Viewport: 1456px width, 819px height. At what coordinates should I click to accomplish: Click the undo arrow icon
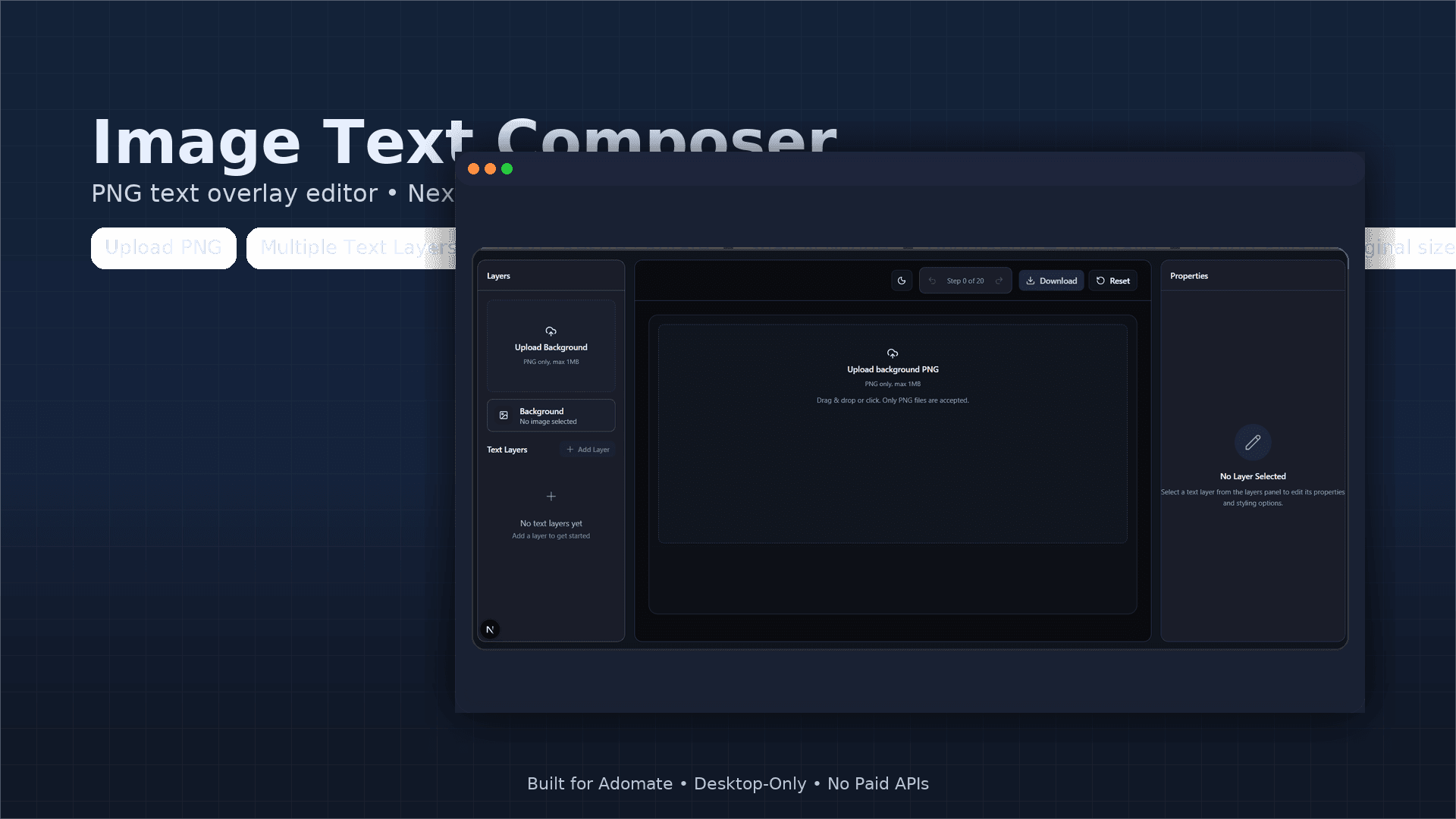coord(934,280)
